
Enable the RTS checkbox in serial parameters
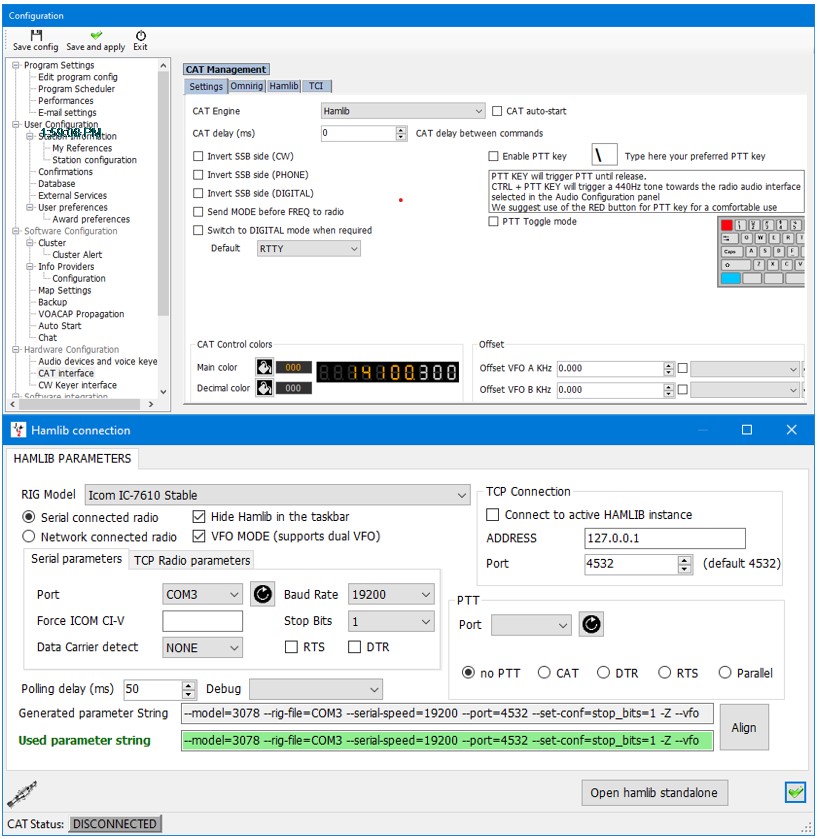pos(291,647)
